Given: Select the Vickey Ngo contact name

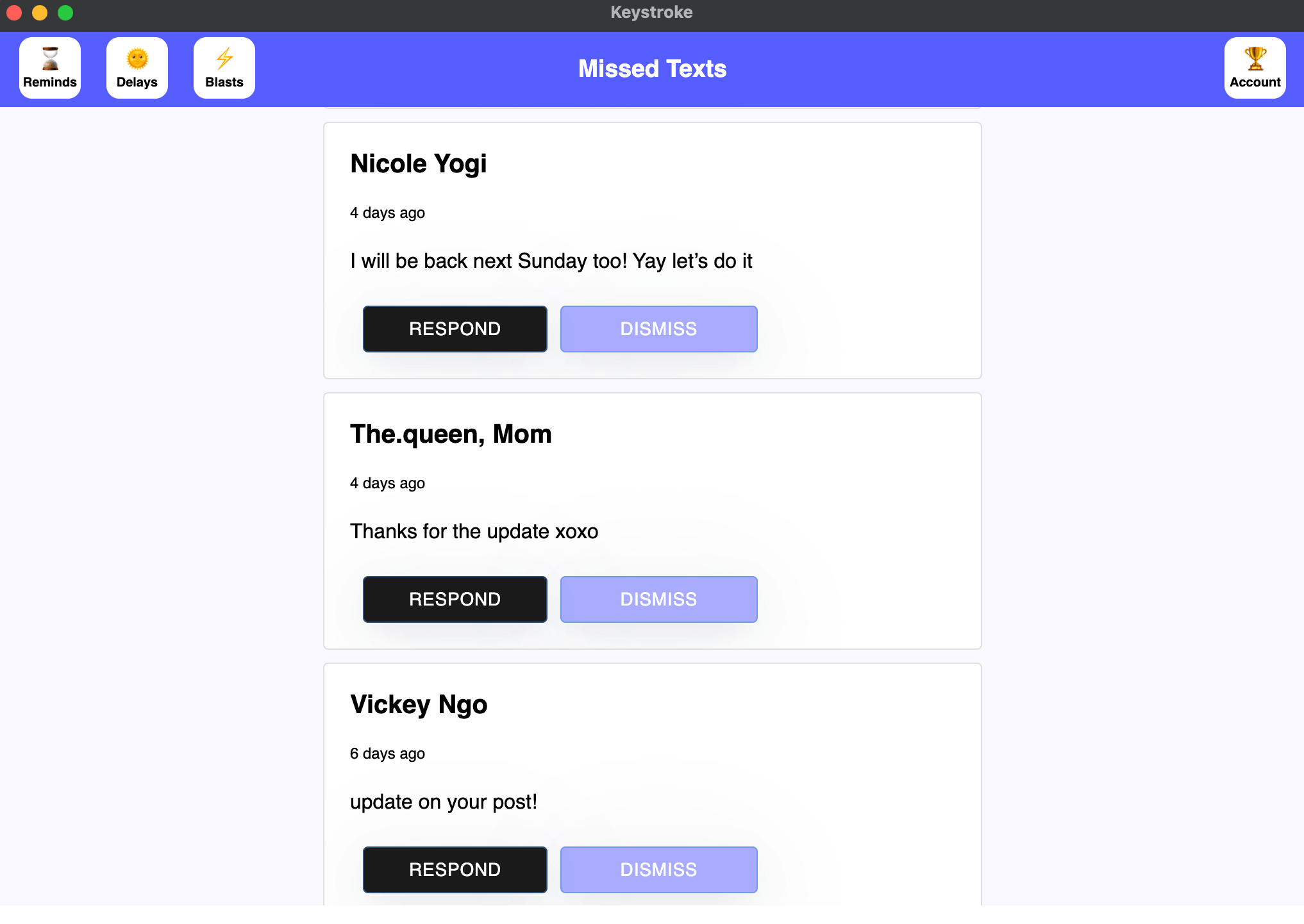Looking at the screenshot, I should pos(419,704).
